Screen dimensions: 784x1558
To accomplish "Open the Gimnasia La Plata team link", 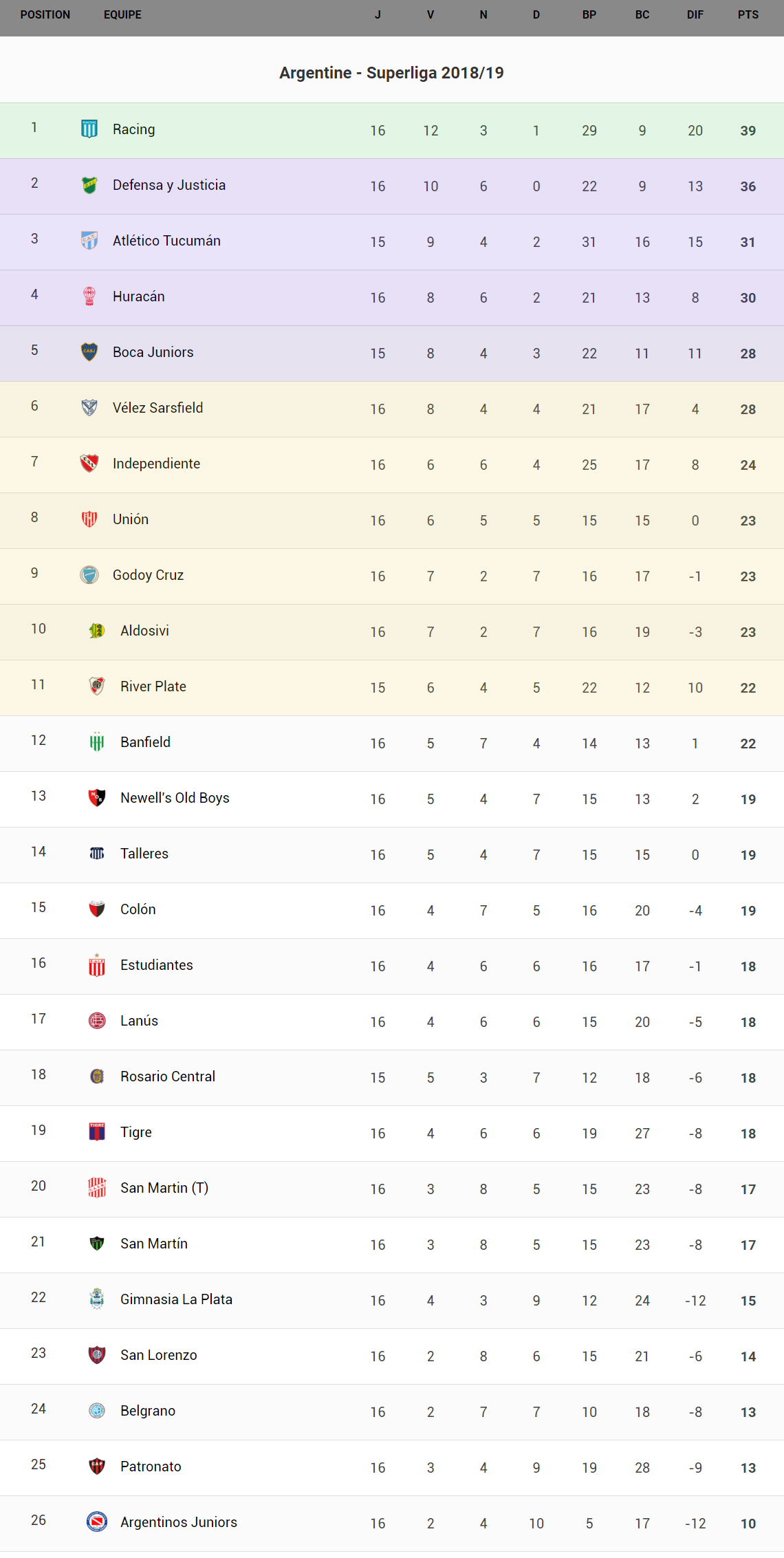I will (x=176, y=1299).
